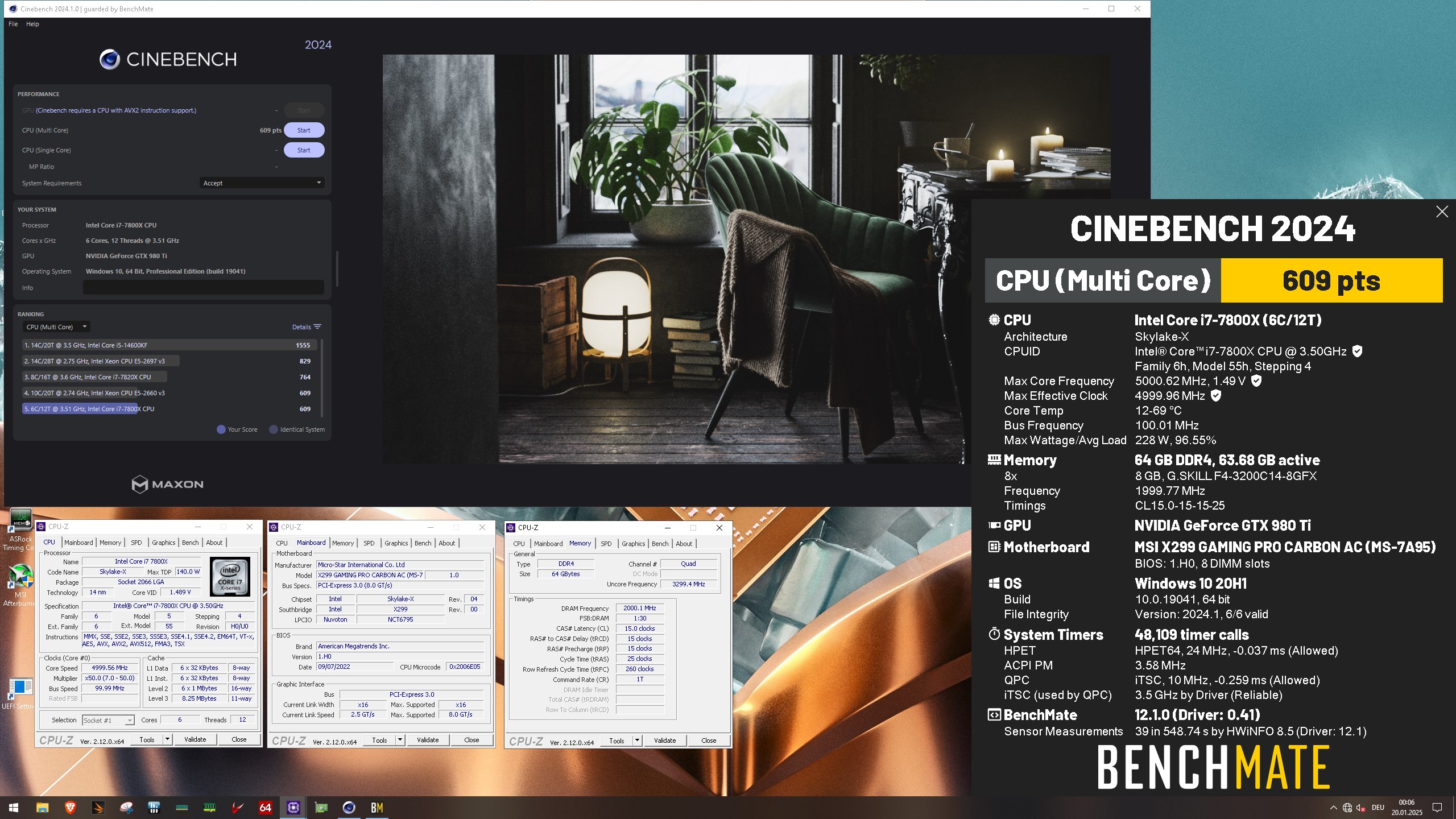Click the Details filter icon in Ranking
The height and width of the screenshot is (819, 1456).
point(317,326)
